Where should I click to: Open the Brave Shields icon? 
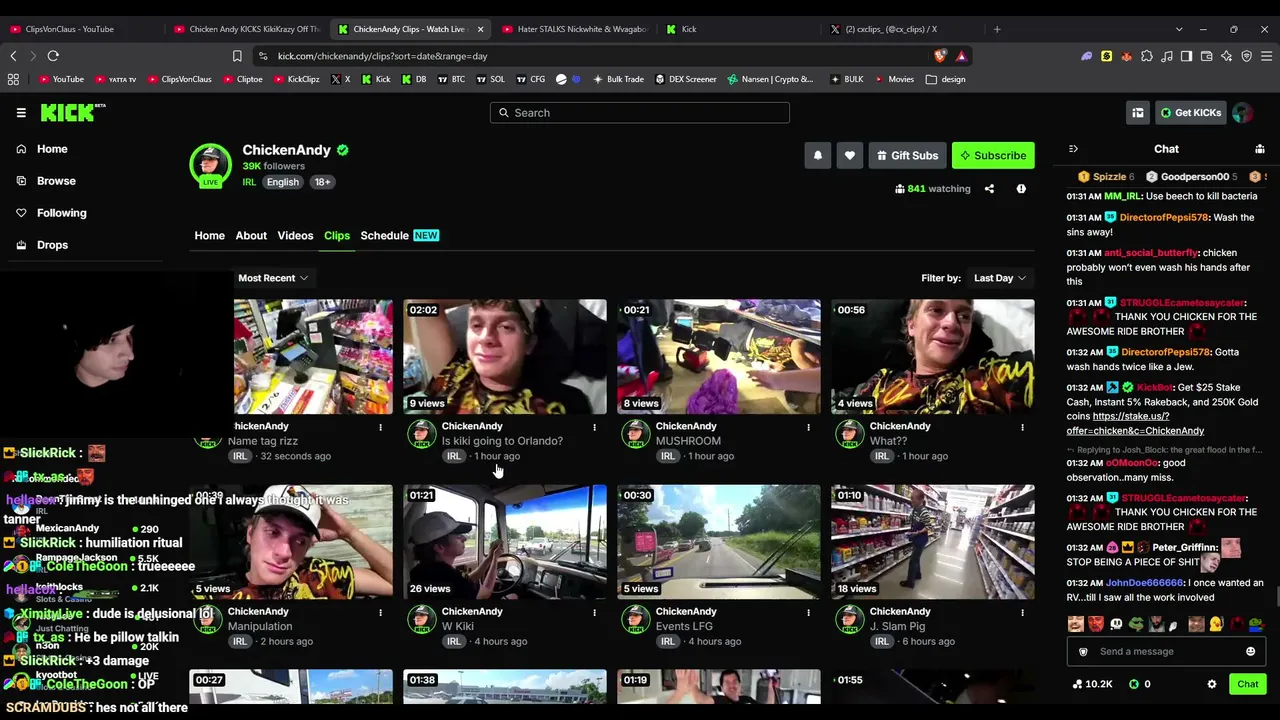[940, 56]
